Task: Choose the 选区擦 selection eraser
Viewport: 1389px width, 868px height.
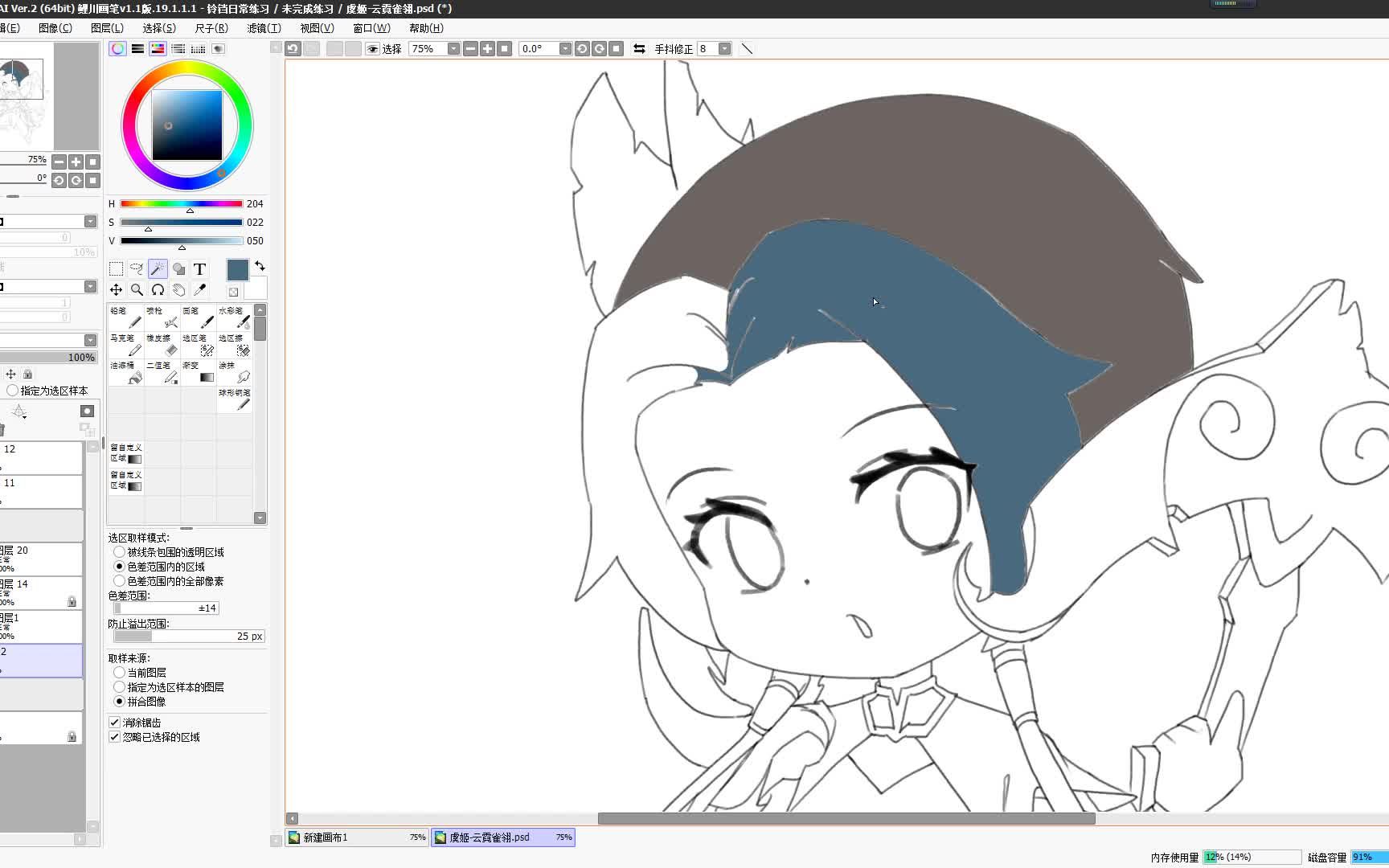Action: pos(235,346)
